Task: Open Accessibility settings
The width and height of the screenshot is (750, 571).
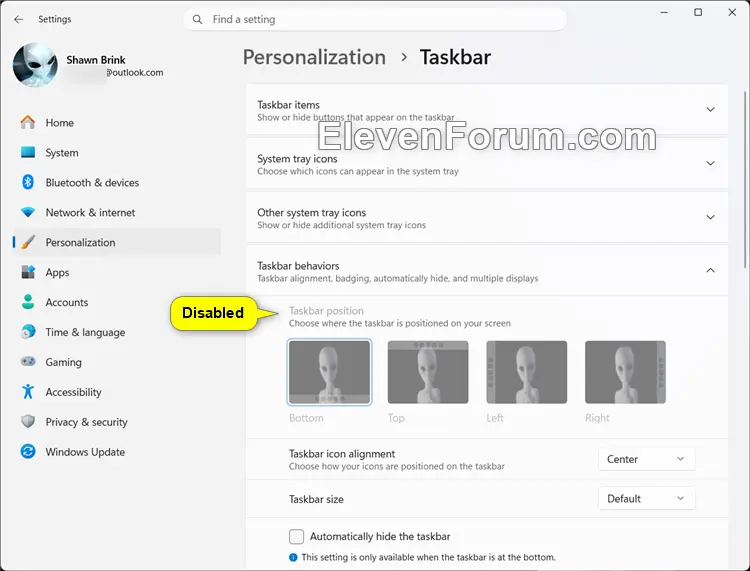Action: coord(117,392)
